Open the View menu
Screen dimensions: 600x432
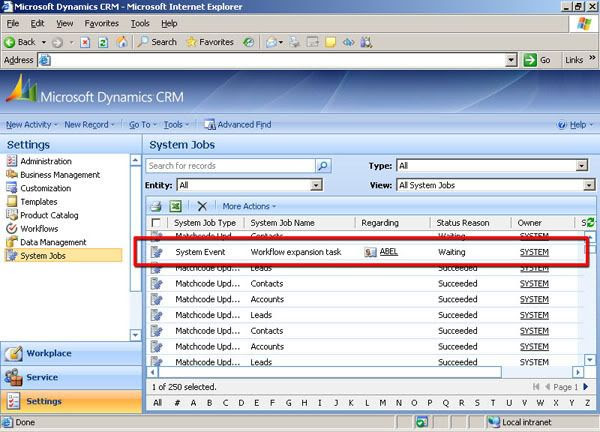65,24
